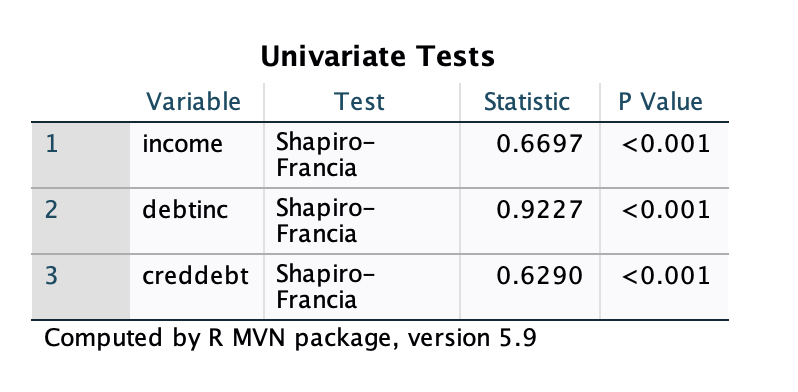Select the Univariate Tests table title

point(377,56)
